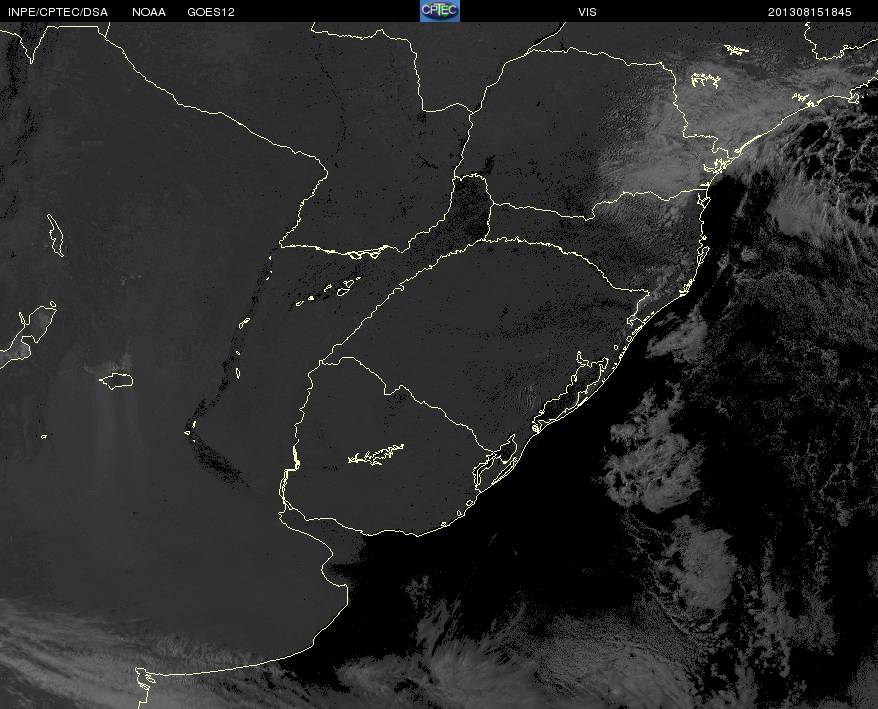Click the GOES12 satellite label
Screen dimensions: 878x709
point(211,12)
